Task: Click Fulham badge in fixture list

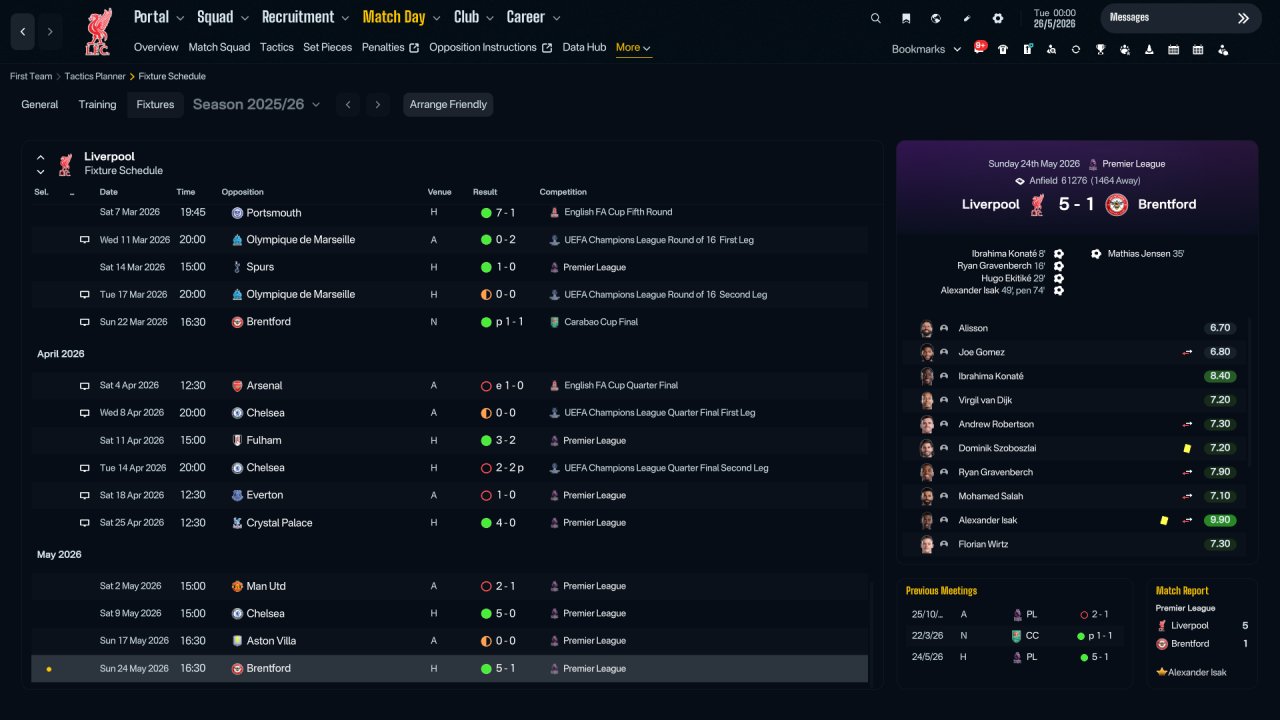Action: pyautogui.click(x=237, y=440)
